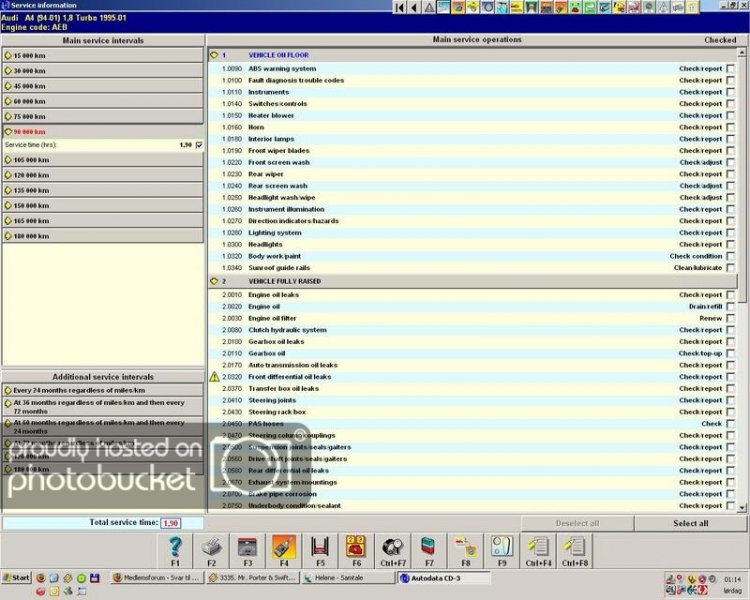The width and height of the screenshot is (750, 600).
Task: Toggle the Service time (hrs) checkbox
Action: click(199, 145)
